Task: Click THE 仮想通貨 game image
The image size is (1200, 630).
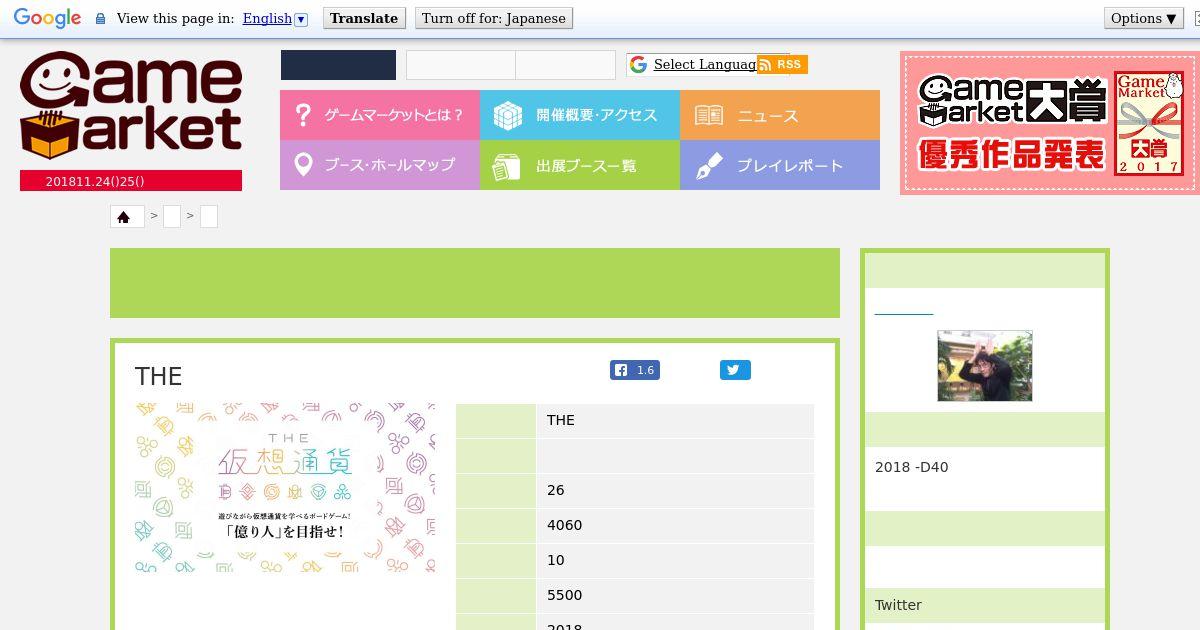Action: click(285, 488)
